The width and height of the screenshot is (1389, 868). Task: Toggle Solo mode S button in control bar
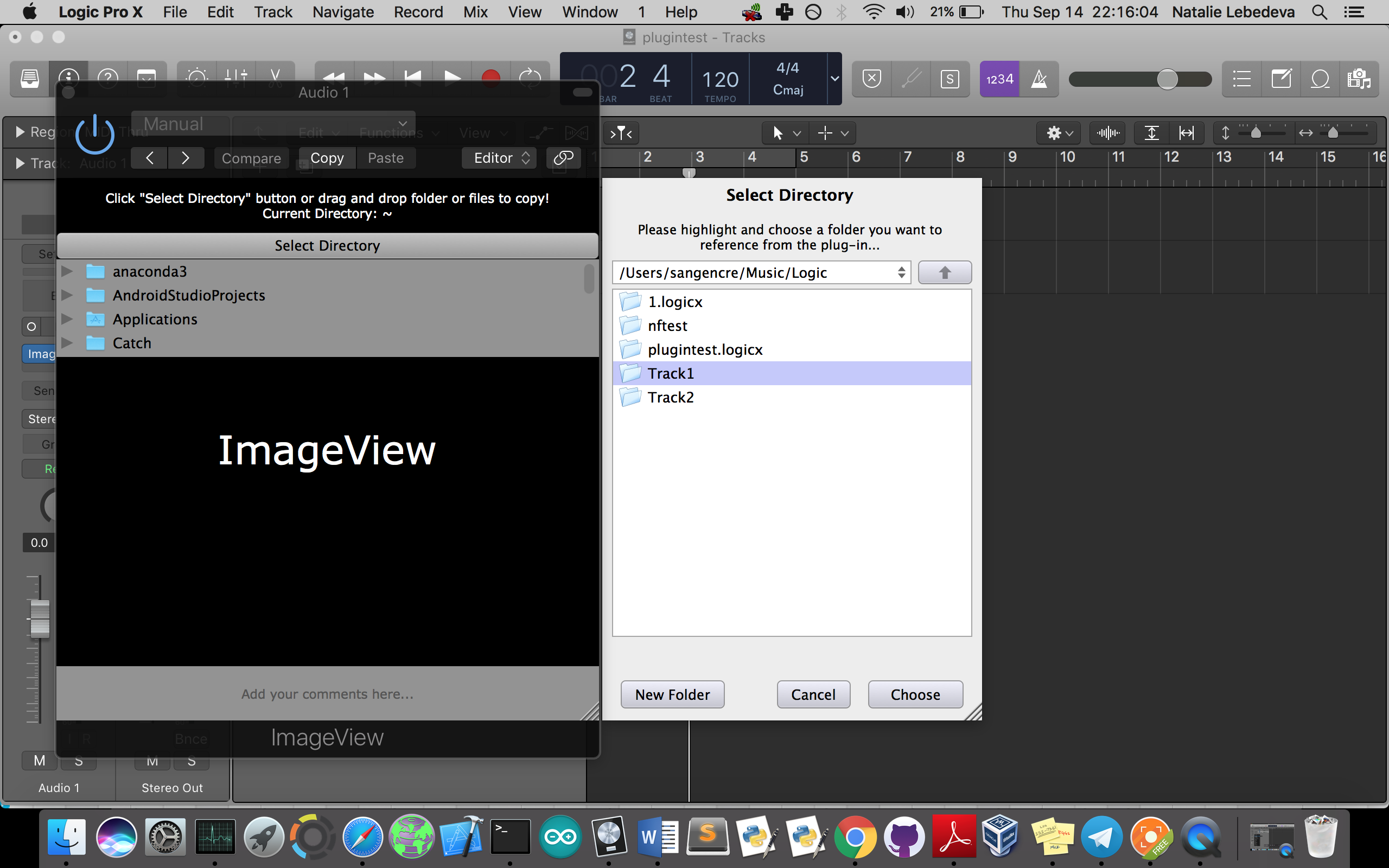point(950,79)
